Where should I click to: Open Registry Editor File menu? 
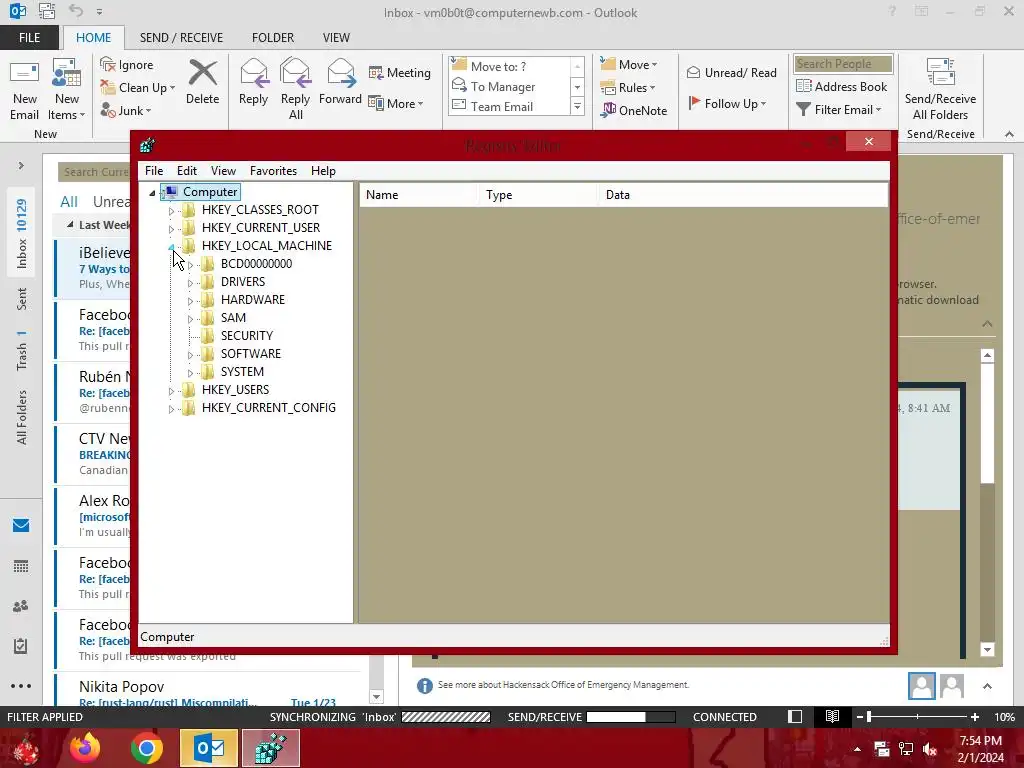coord(154,170)
